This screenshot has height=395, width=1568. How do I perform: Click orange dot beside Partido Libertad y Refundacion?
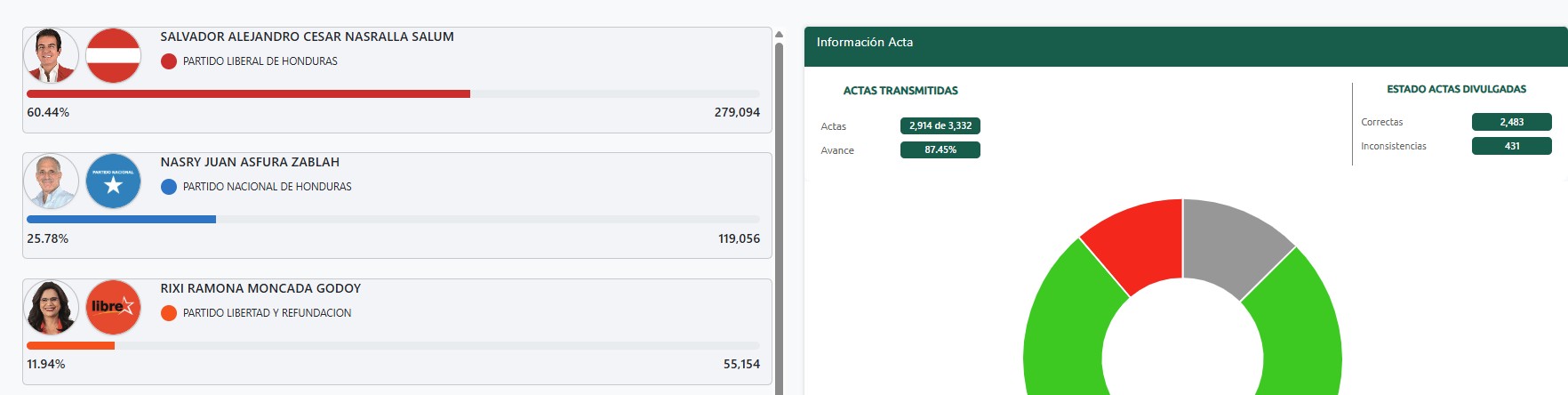(169, 313)
